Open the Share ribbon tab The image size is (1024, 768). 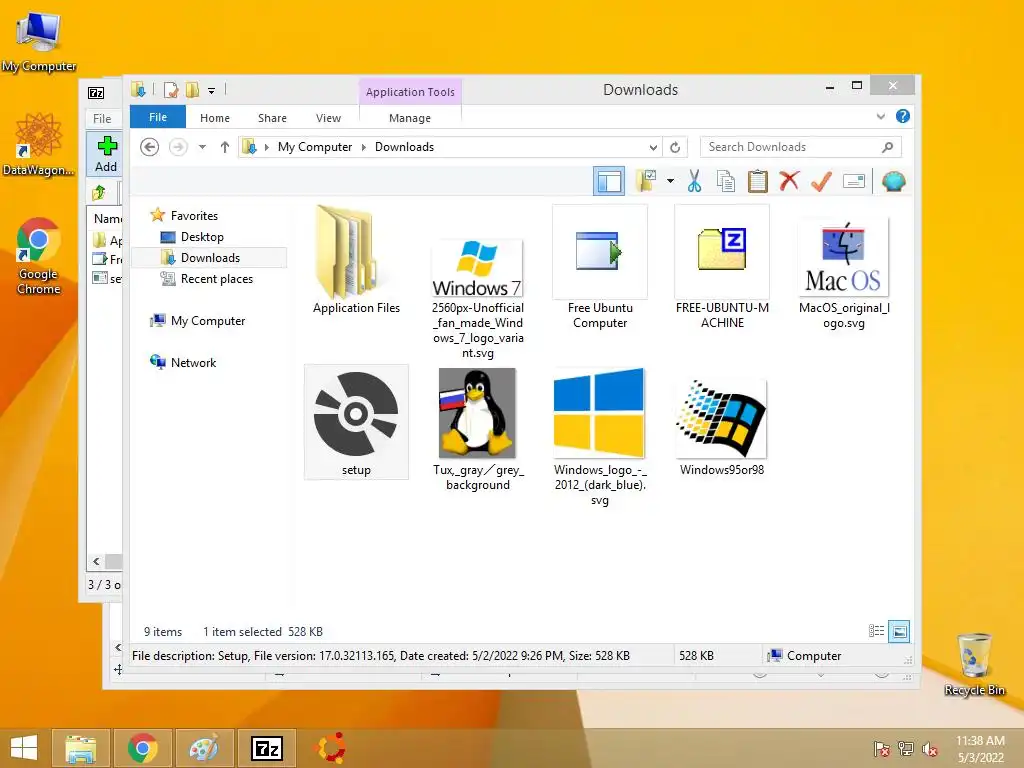272,118
